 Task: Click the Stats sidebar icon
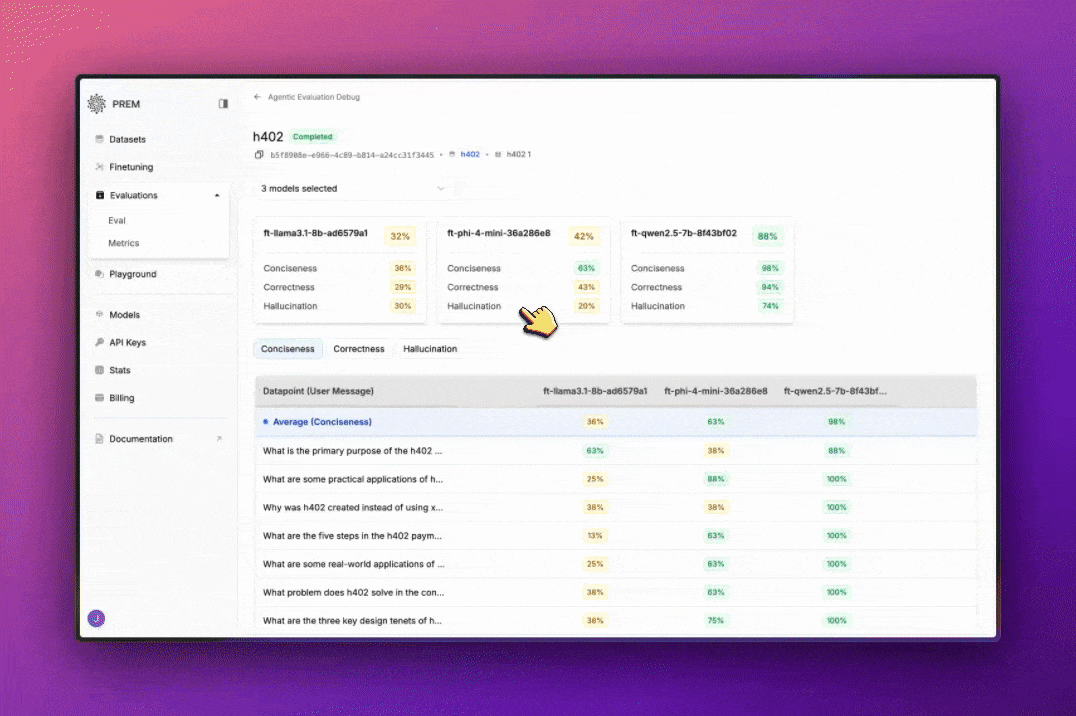click(x=100, y=370)
